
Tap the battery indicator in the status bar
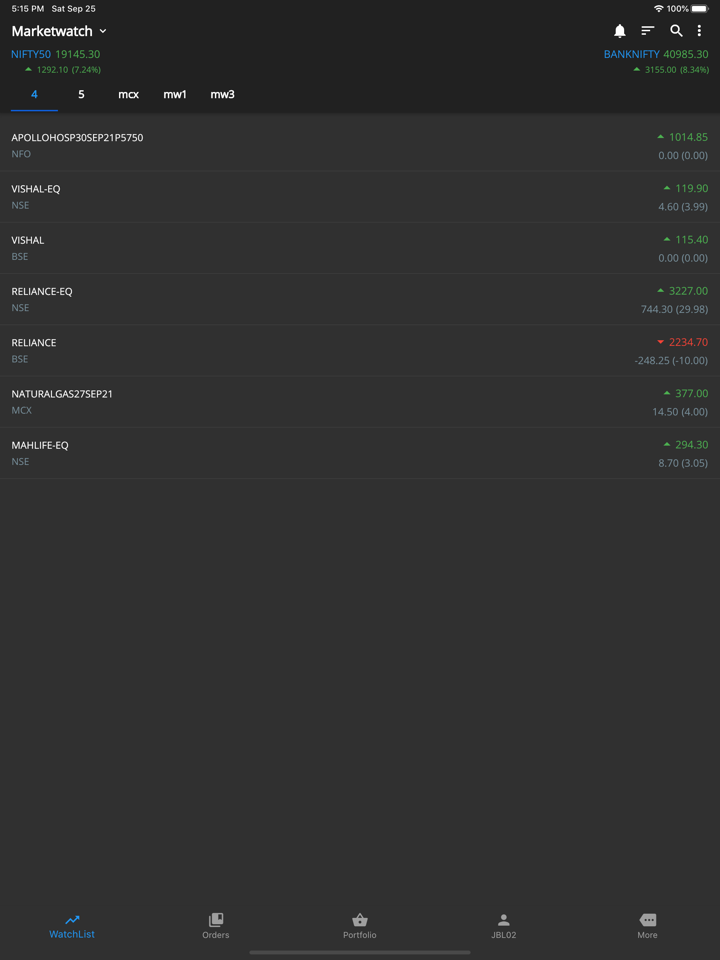pyautogui.click(x=701, y=8)
